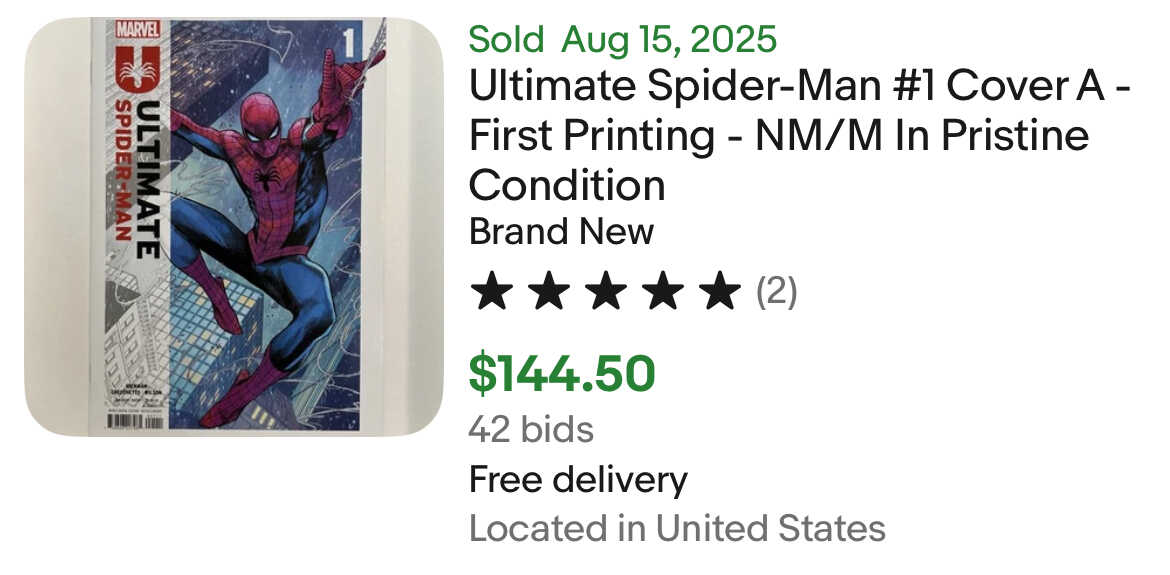Click the Brand New condition text
Viewport: 1170px width, 575px height.
click(561, 231)
